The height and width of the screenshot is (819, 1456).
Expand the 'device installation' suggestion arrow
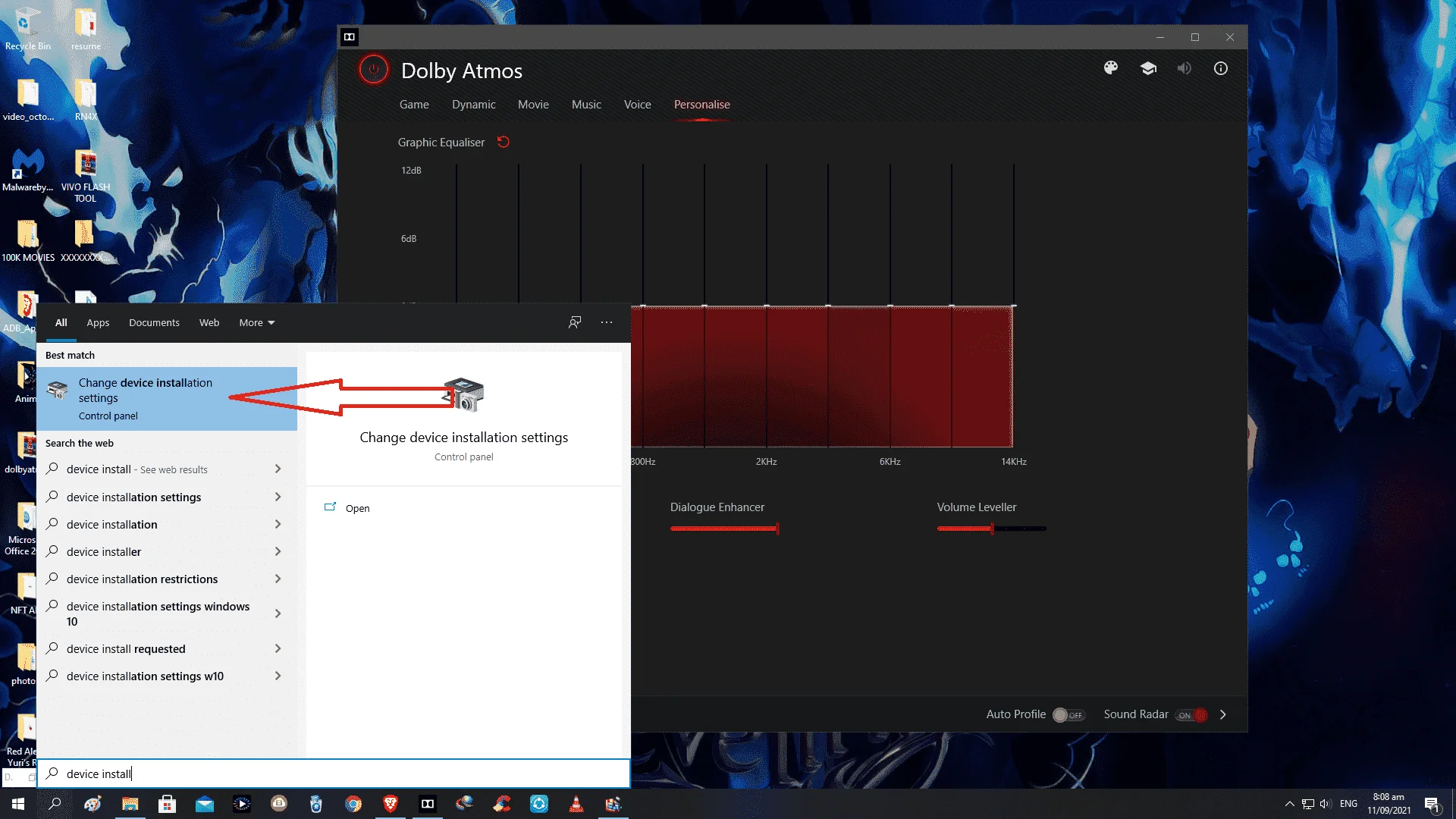click(278, 524)
